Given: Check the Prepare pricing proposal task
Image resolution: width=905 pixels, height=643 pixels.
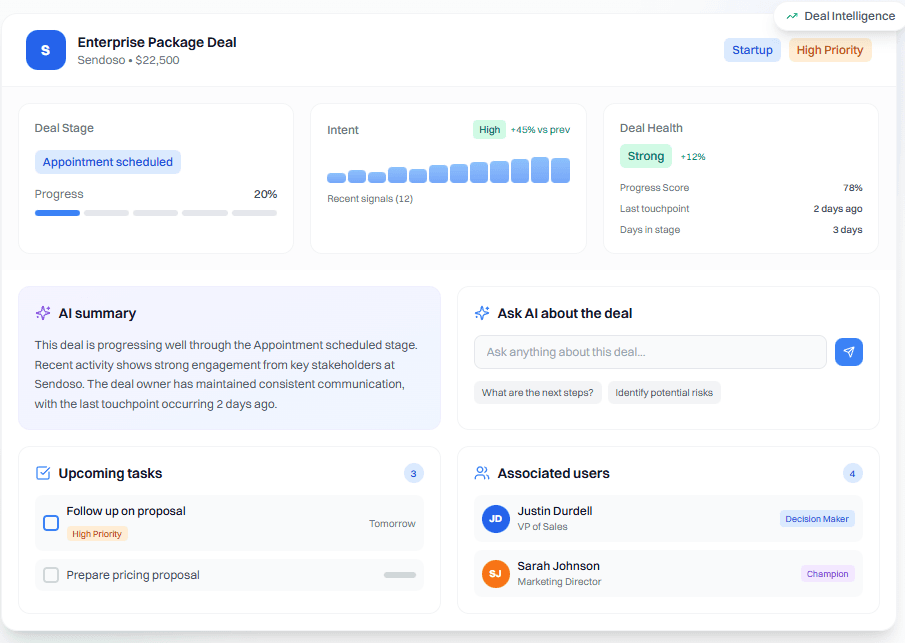Looking at the screenshot, I should 51,574.
